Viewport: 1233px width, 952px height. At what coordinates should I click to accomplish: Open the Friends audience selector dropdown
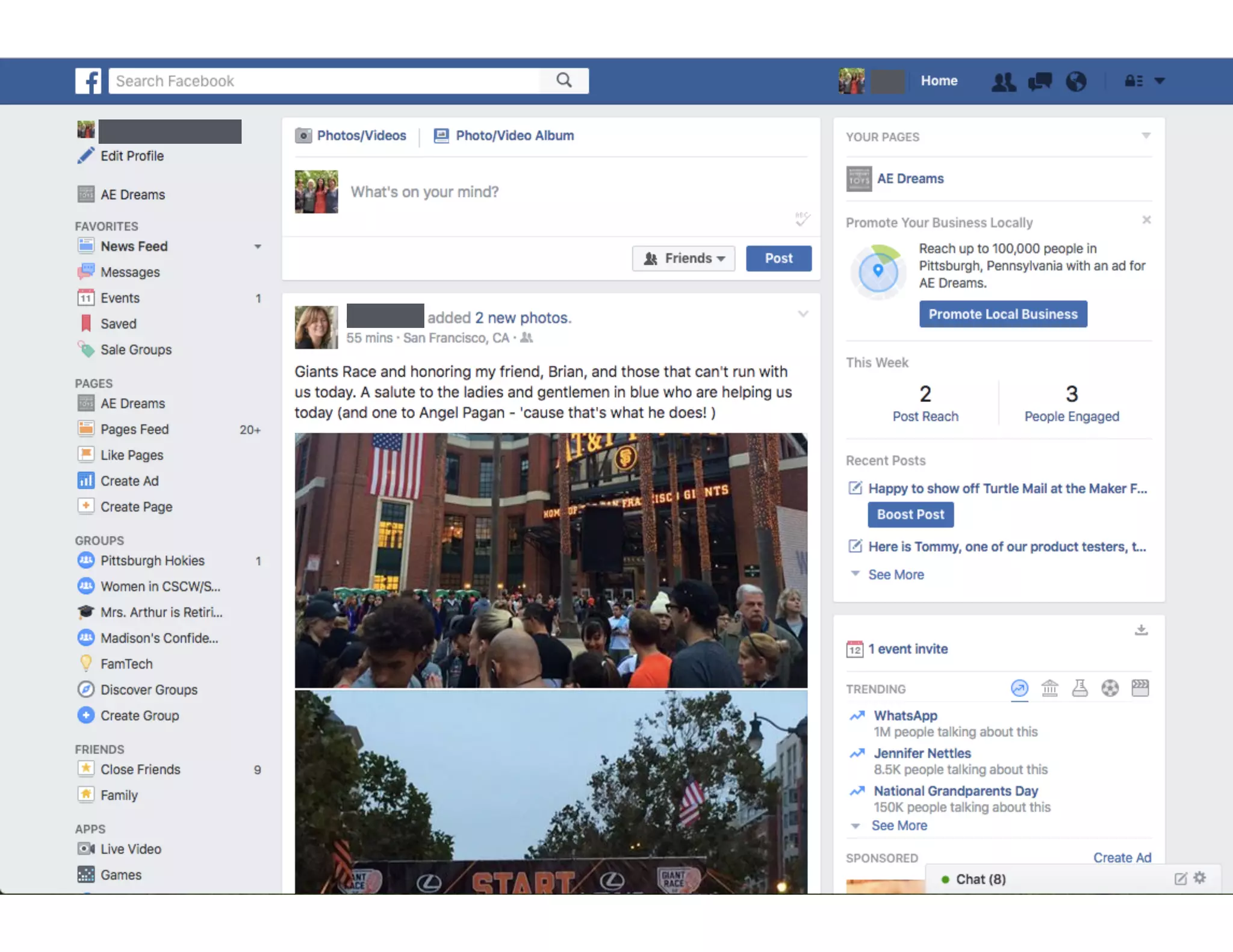[683, 258]
